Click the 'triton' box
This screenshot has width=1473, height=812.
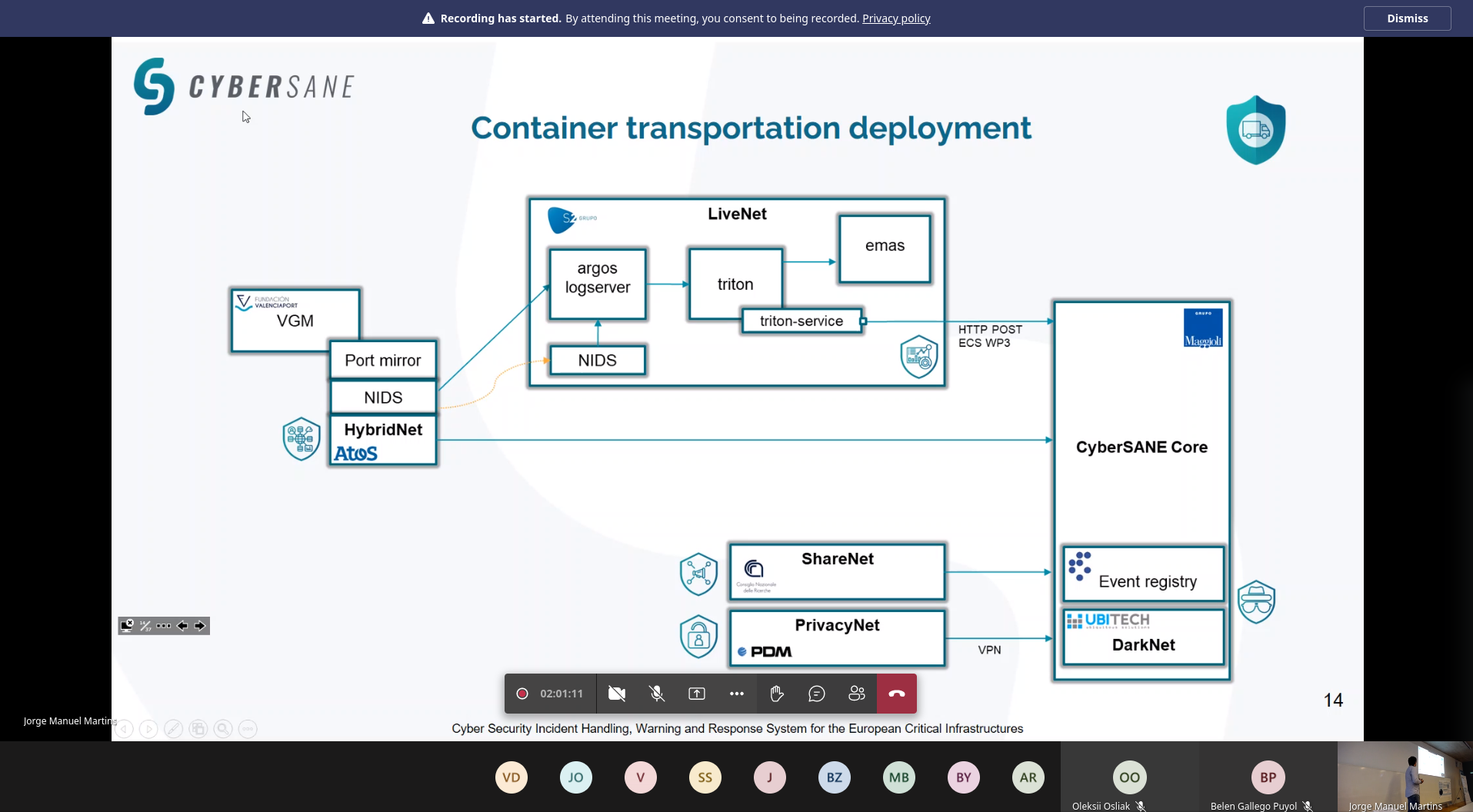(x=735, y=284)
